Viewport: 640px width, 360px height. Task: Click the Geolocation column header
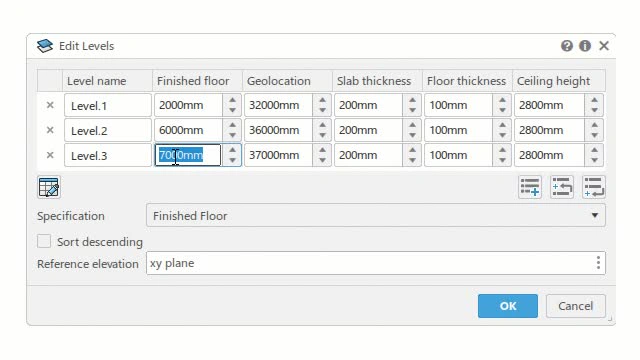pos(287,81)
